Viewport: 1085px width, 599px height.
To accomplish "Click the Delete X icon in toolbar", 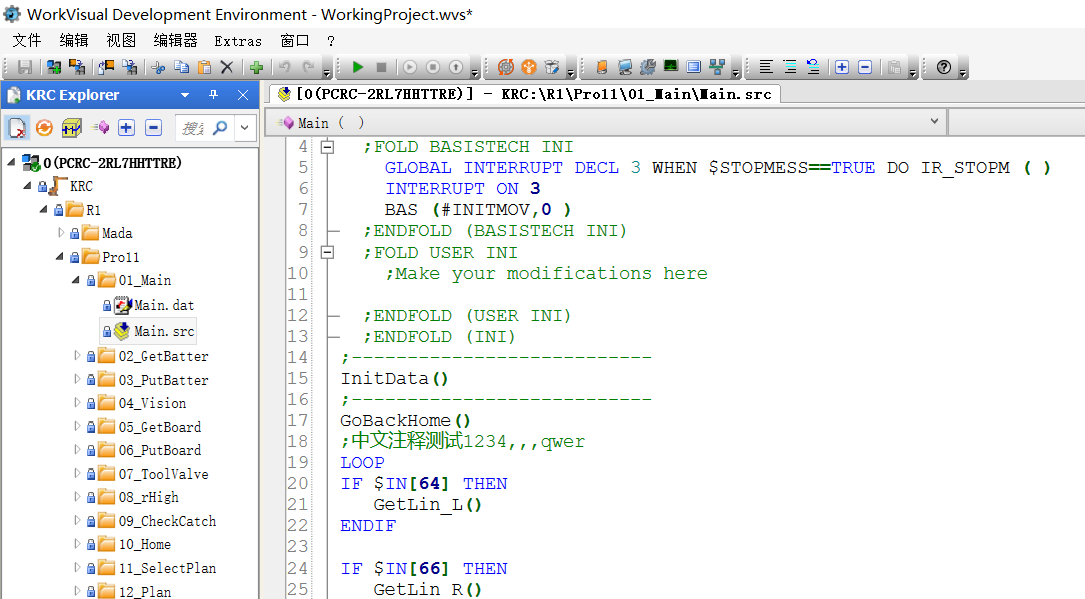I will [226, 67].
